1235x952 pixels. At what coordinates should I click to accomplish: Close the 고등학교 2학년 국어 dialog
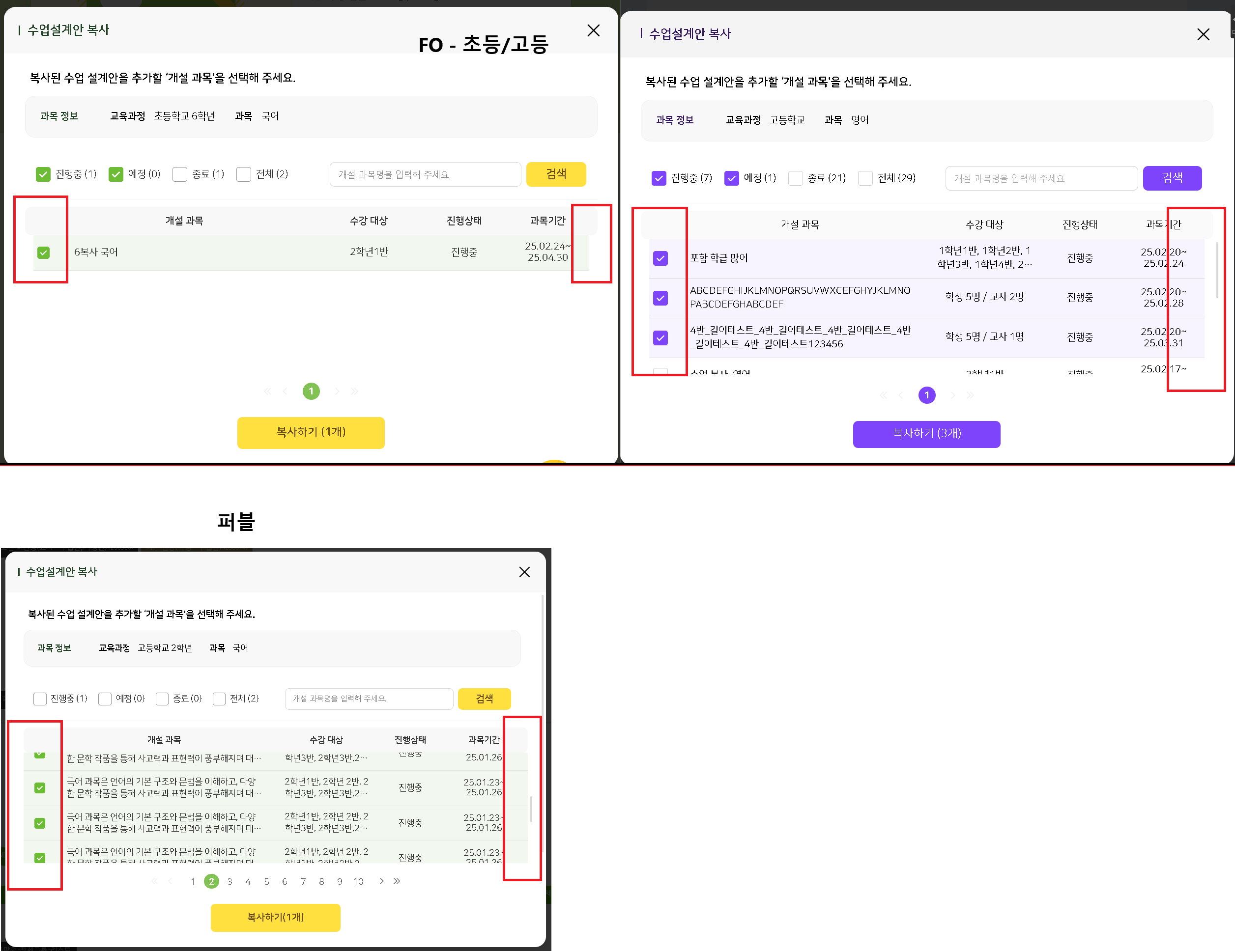click(524, 572)
